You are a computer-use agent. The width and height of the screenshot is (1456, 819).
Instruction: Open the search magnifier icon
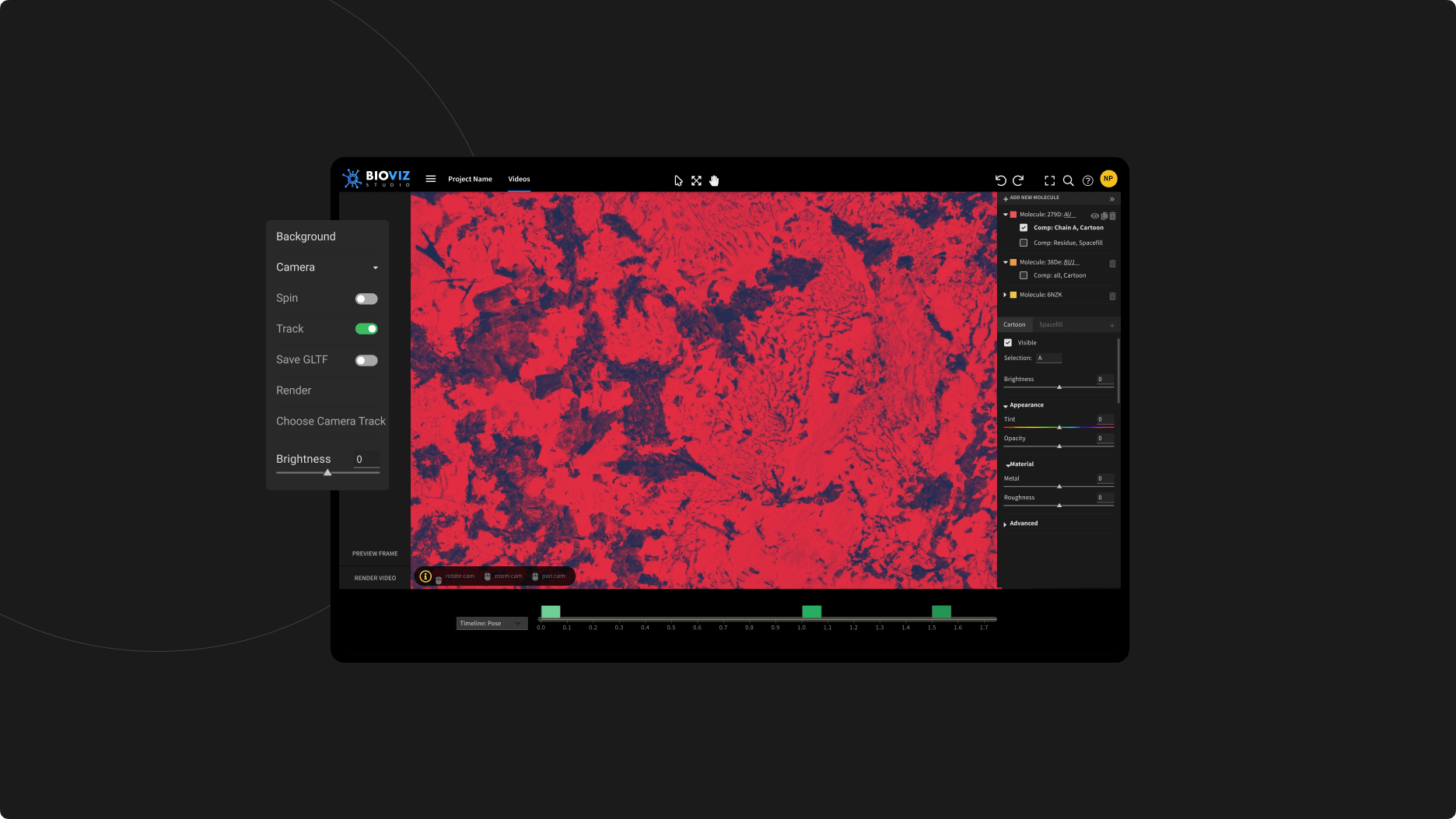coord(1069,180)
